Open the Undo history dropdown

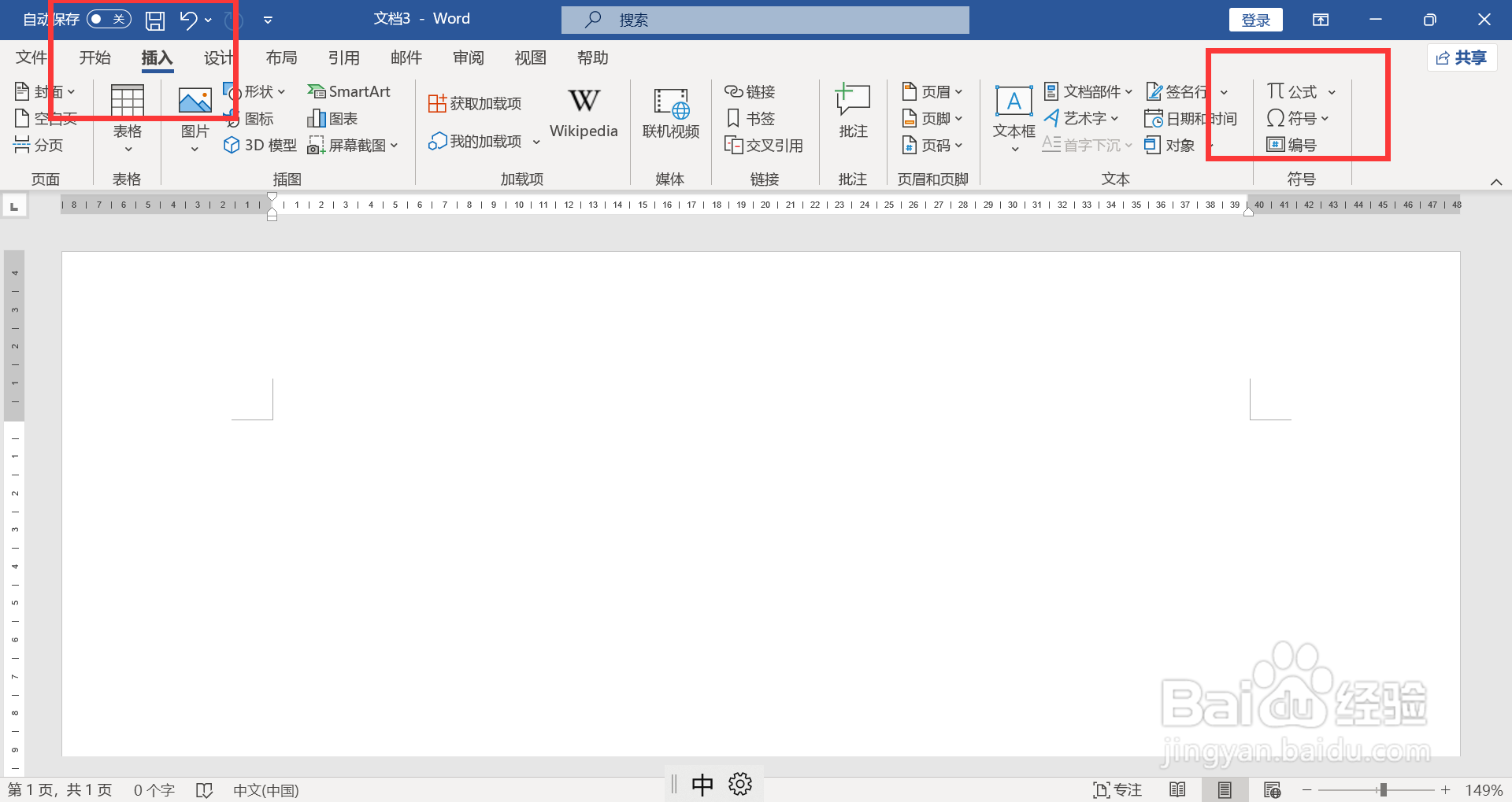click(208, 20)
